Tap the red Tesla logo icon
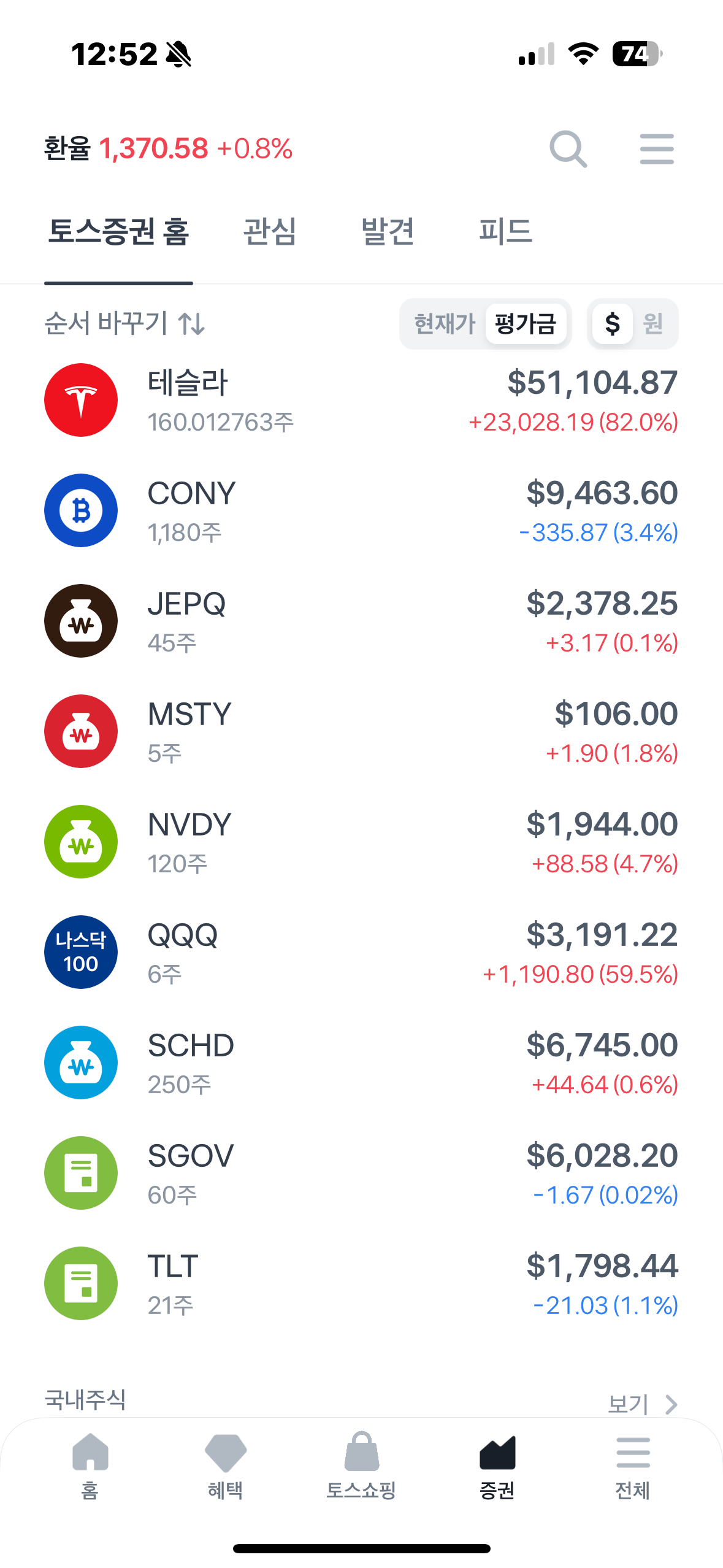 [x=81, y=400]
